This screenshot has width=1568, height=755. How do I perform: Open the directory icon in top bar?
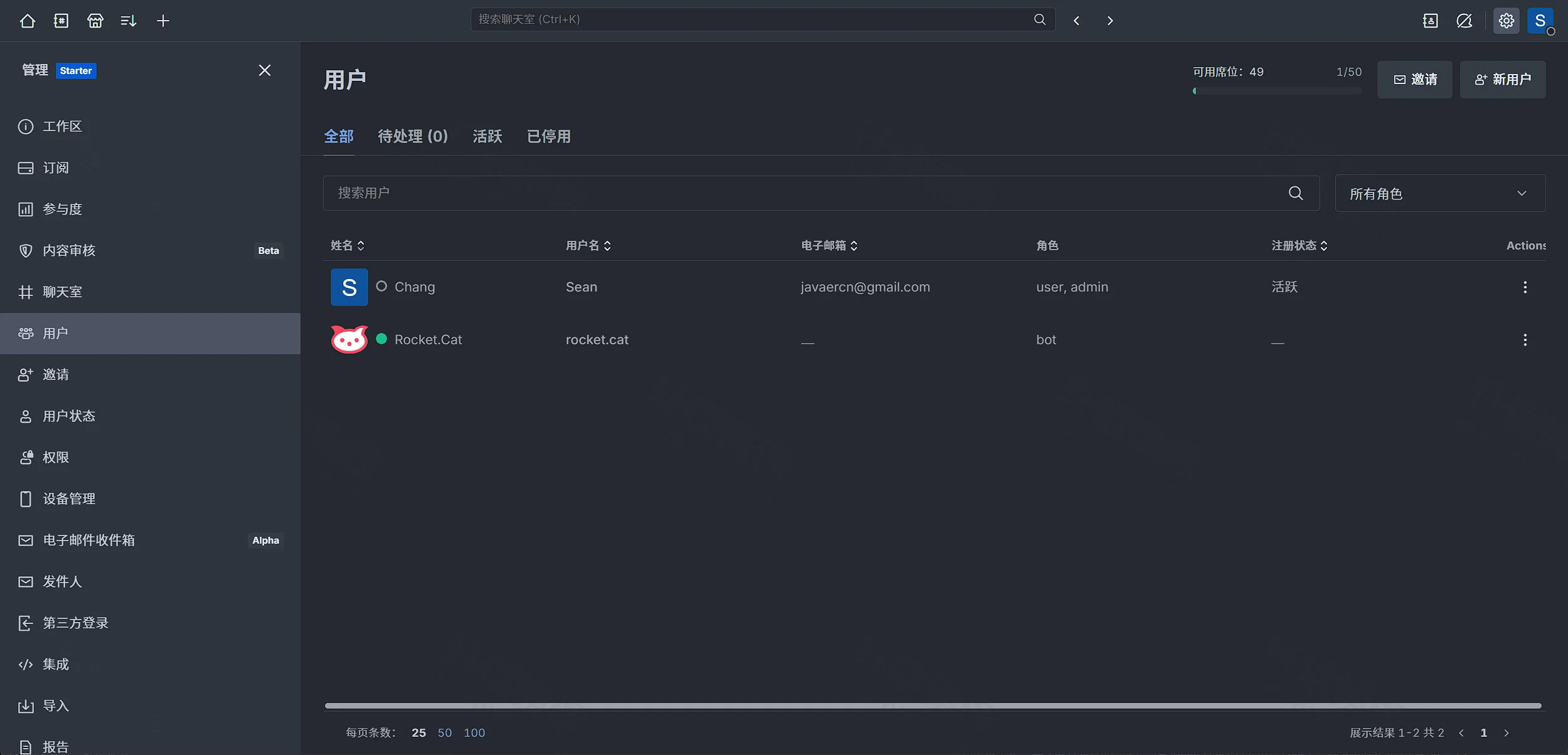[61, 21]
